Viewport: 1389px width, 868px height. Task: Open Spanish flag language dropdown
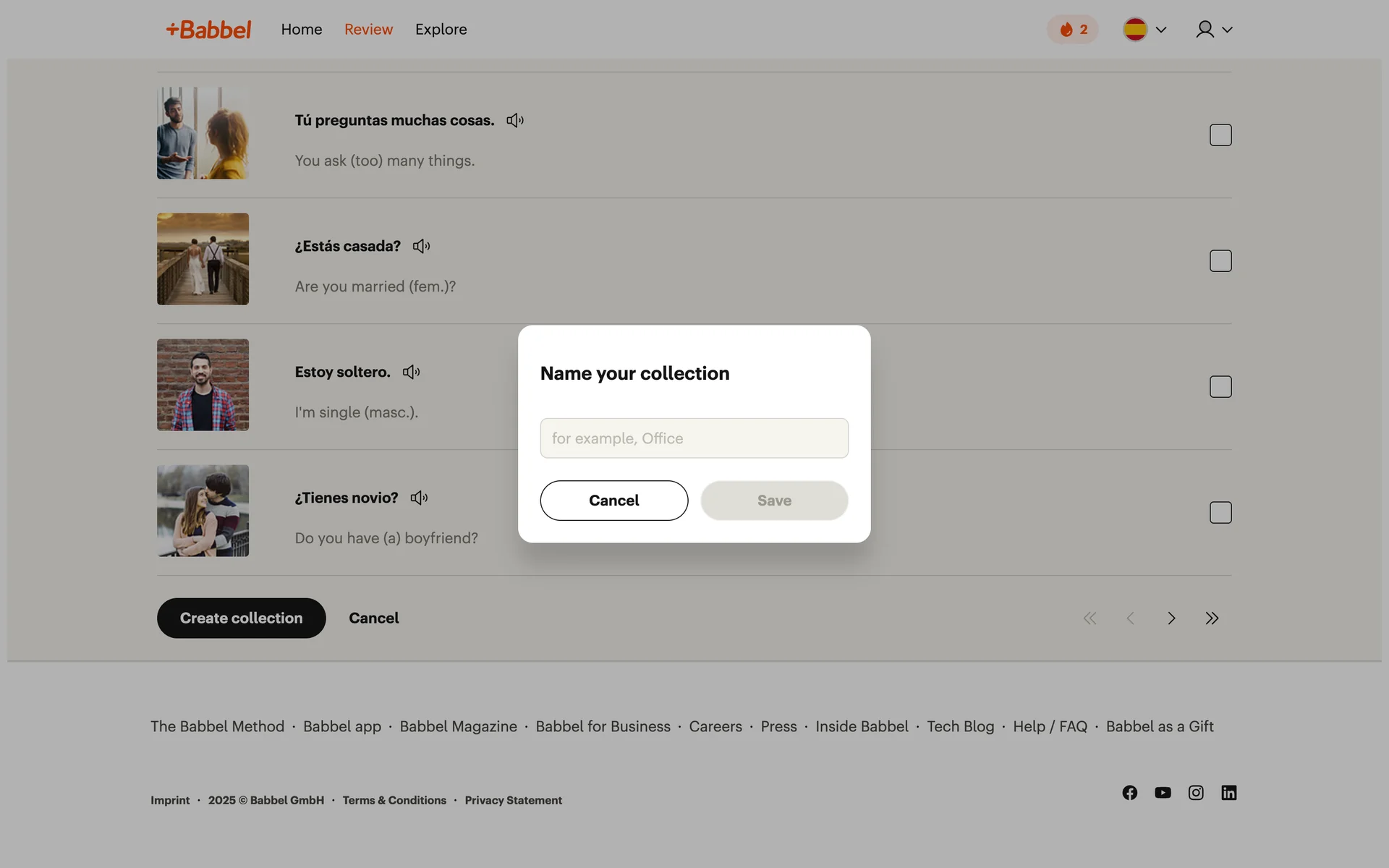1144,30
